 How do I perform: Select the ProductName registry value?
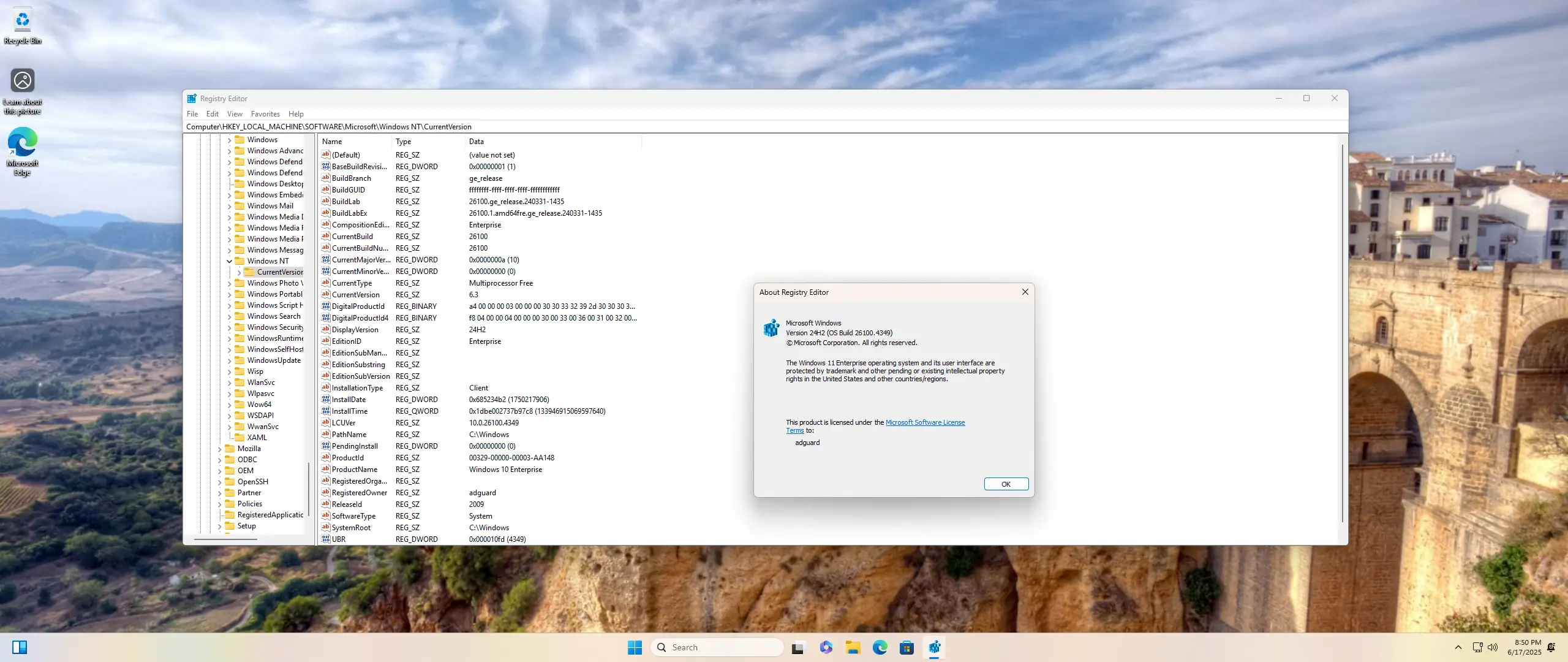tap(354, 470)
